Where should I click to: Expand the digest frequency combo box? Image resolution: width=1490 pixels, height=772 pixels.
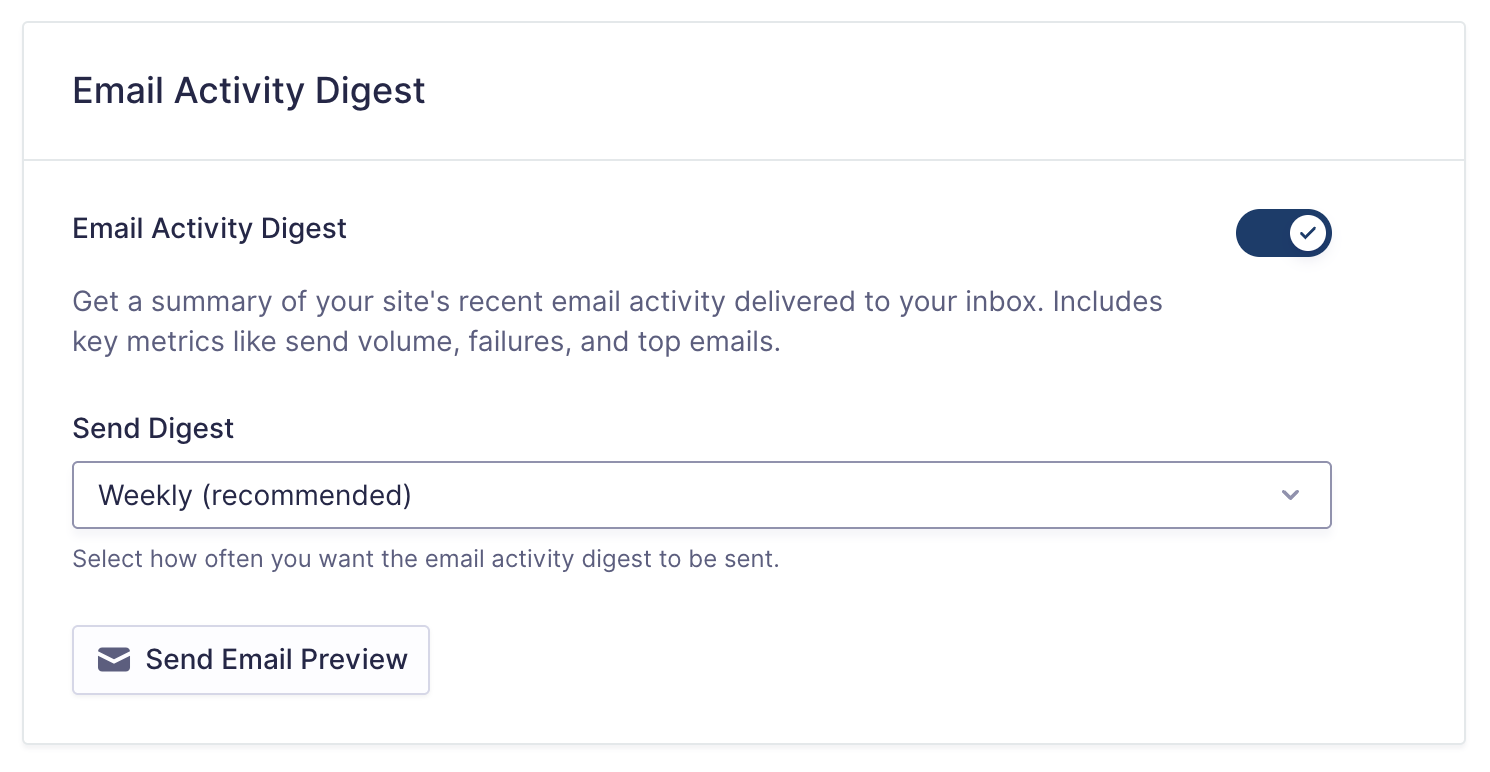[701, 495]
